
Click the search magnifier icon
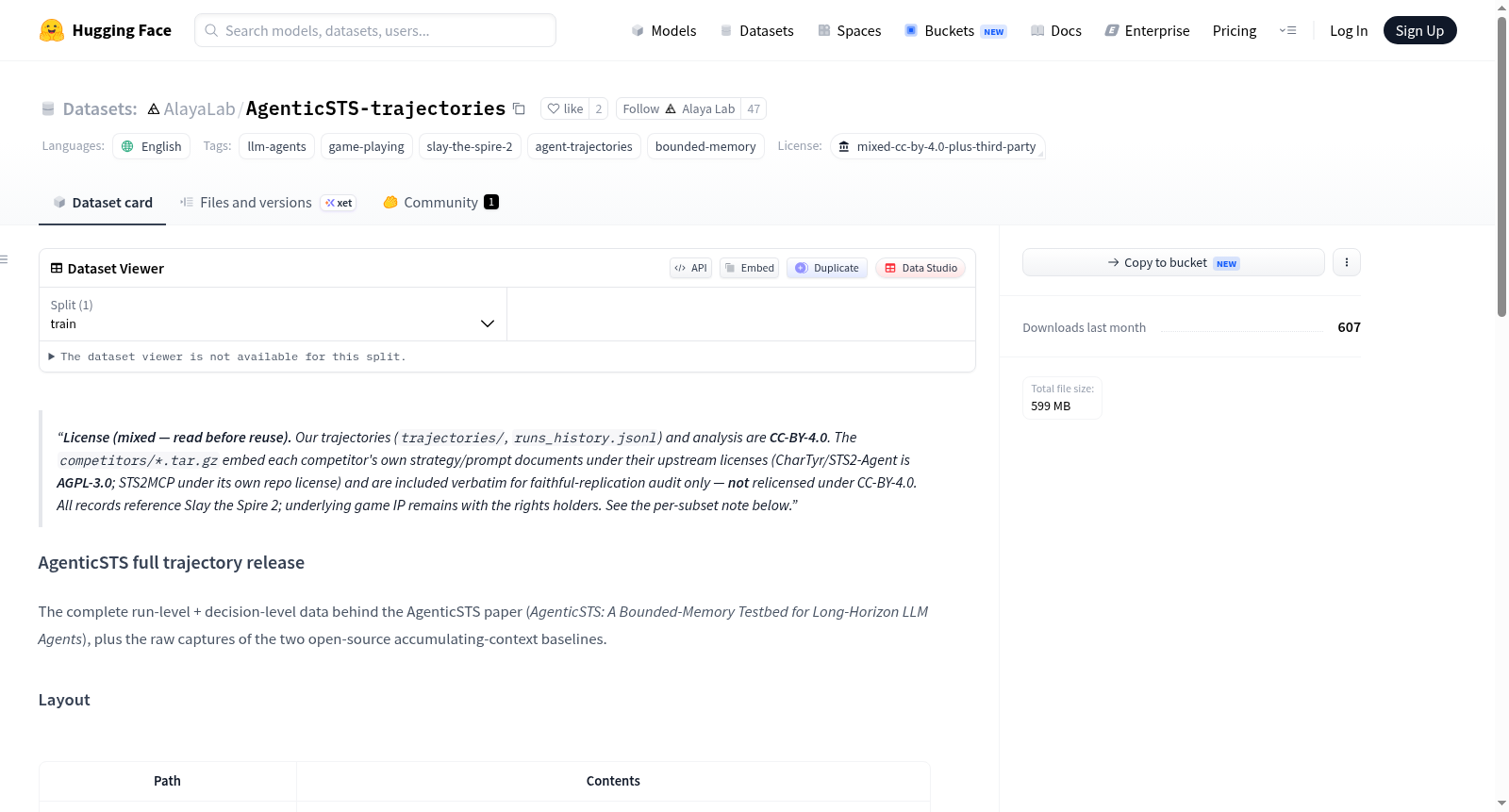211,30
